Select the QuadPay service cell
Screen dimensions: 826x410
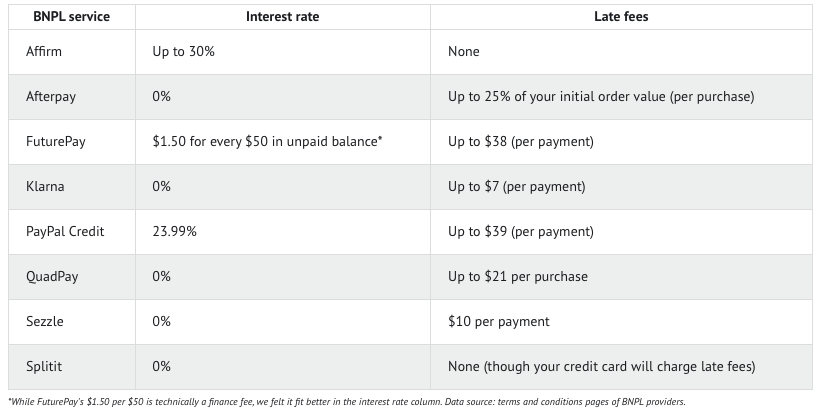[72, 277]
